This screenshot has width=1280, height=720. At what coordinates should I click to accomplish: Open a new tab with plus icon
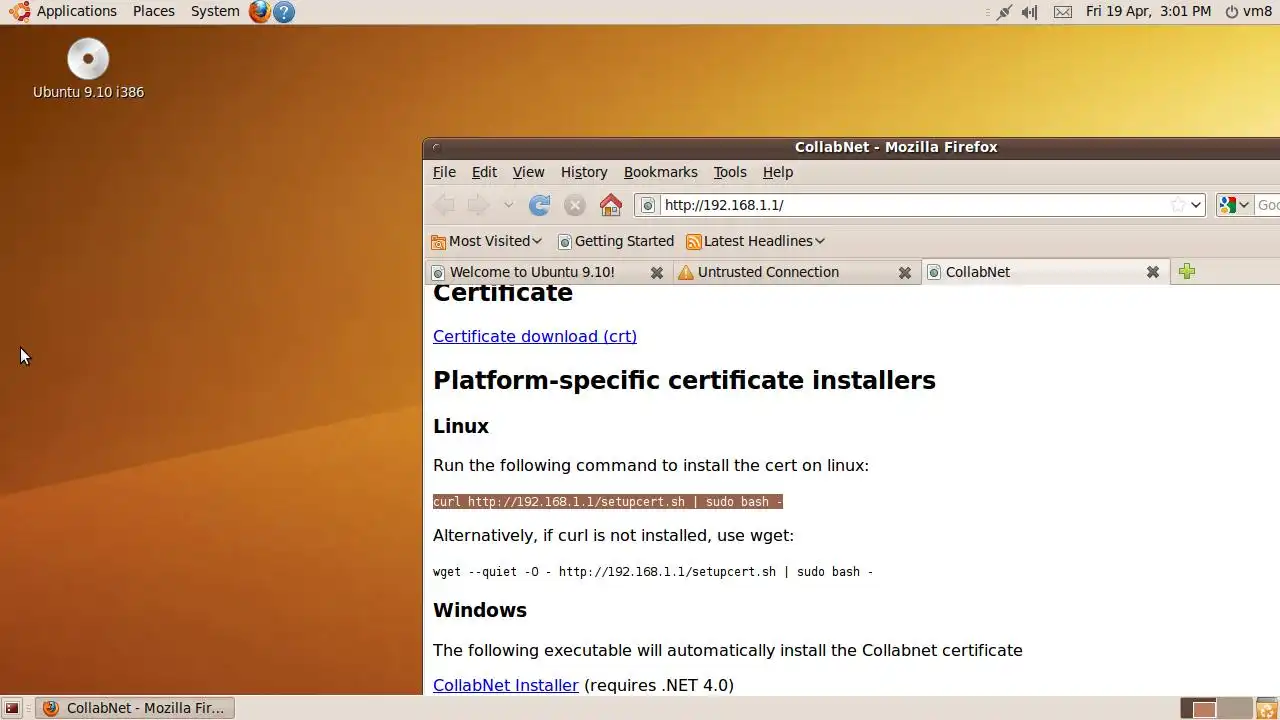pos(1187,271)
